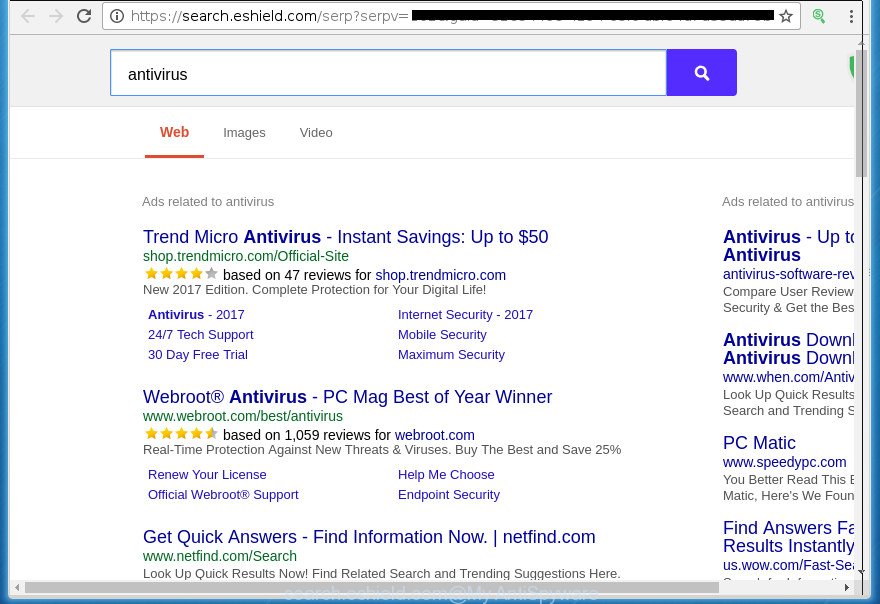Click the blue magnifier search button
The height and width of the screenshot is (604, 880).
(702, 72)
